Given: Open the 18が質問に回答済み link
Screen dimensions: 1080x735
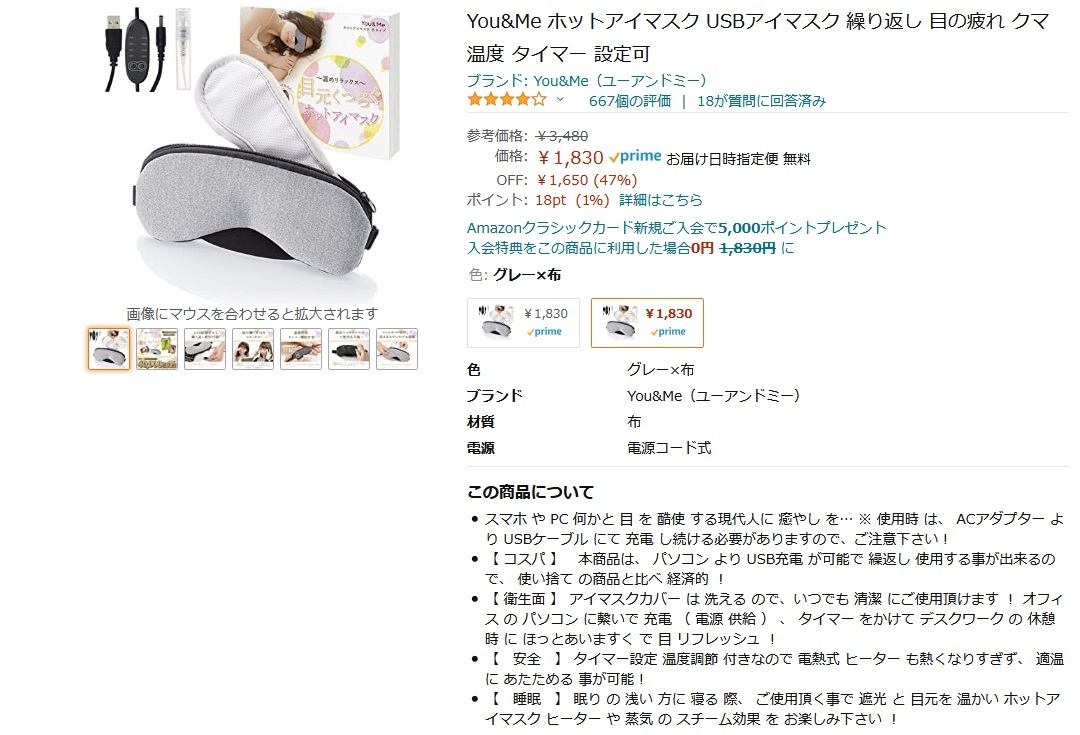Looking at the screenshot, I should pyautogui.click(x=762, y=101).
